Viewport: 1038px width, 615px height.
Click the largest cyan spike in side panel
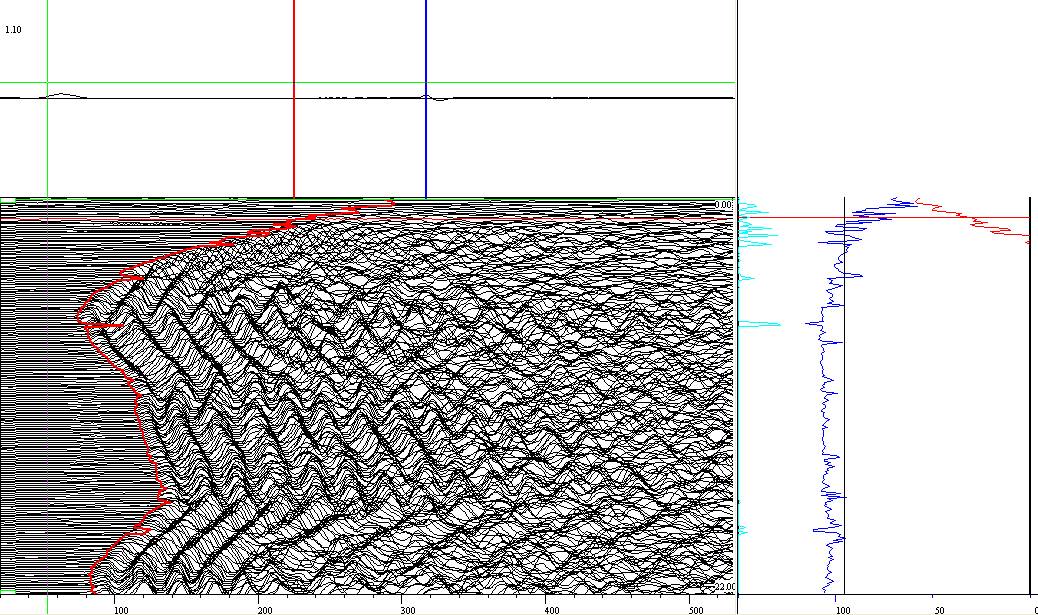tap(762, 324)
